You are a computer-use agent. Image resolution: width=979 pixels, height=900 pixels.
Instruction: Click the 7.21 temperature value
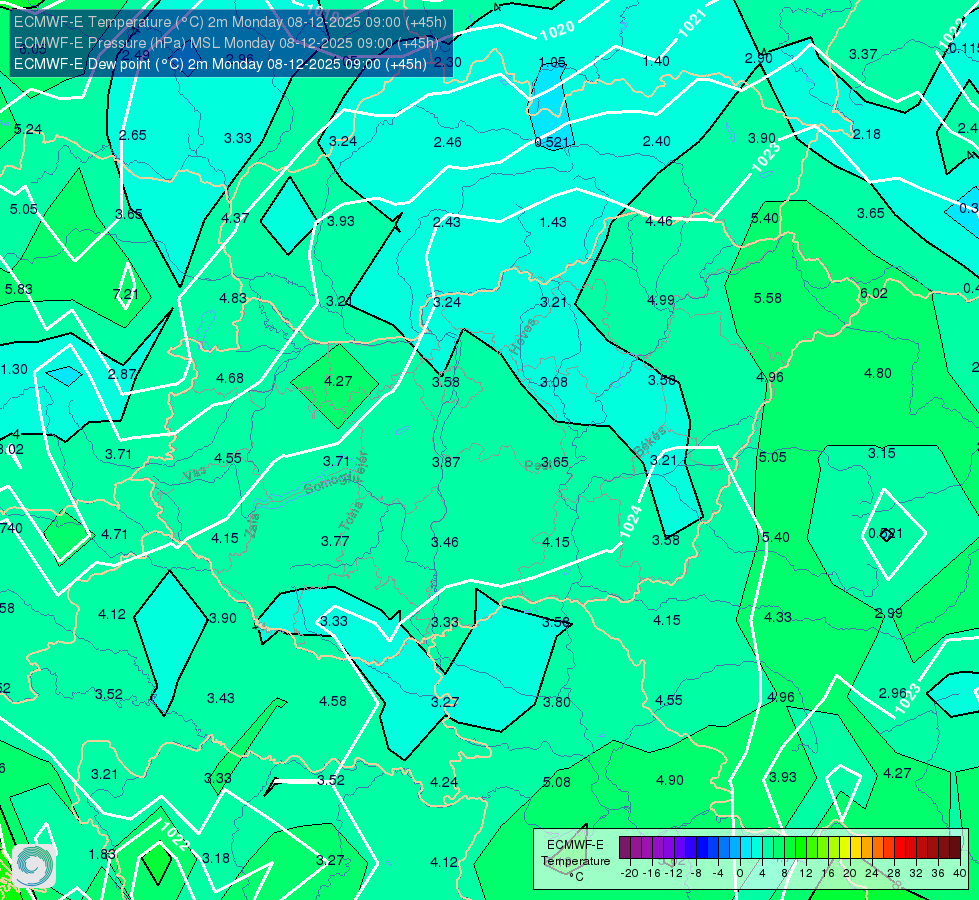(125, 294)
